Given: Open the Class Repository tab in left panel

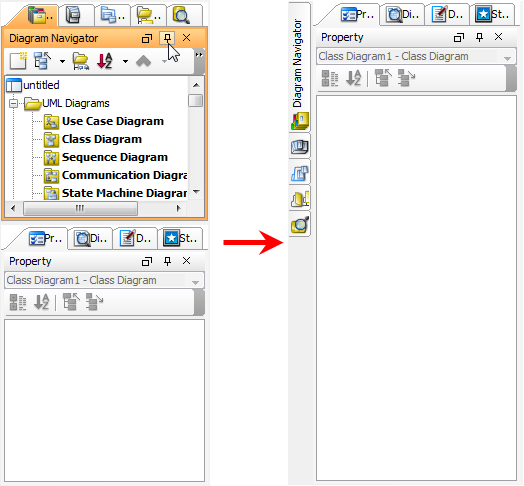Looking at the screenshot, I should pyautogui.click(x=113, y=15).
